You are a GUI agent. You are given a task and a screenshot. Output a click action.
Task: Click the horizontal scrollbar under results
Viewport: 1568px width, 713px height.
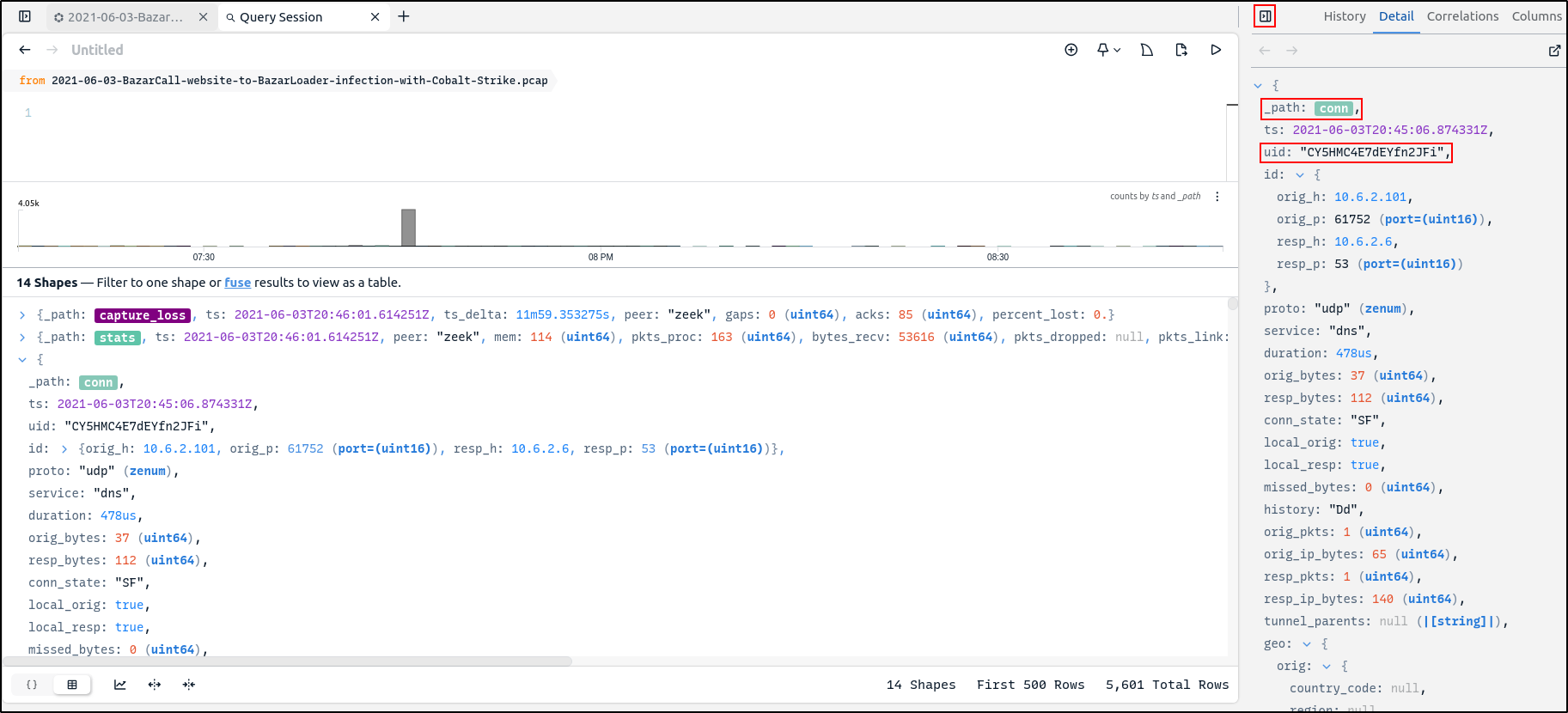pos(288,661)
